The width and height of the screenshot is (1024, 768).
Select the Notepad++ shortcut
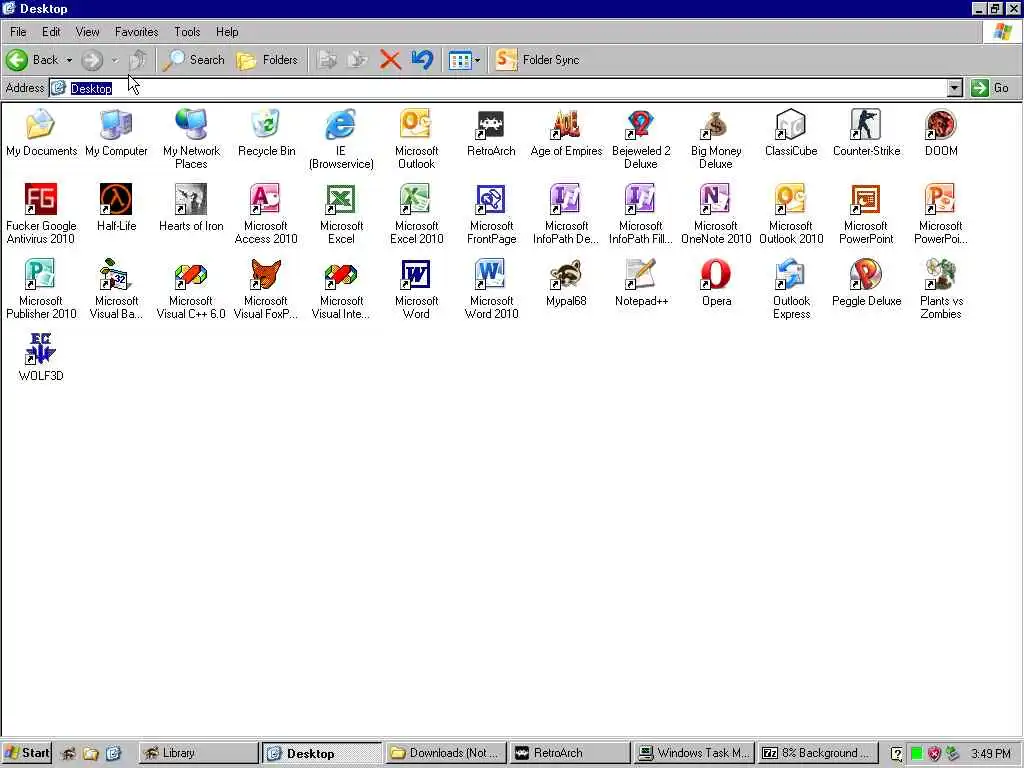coord(641,283)
